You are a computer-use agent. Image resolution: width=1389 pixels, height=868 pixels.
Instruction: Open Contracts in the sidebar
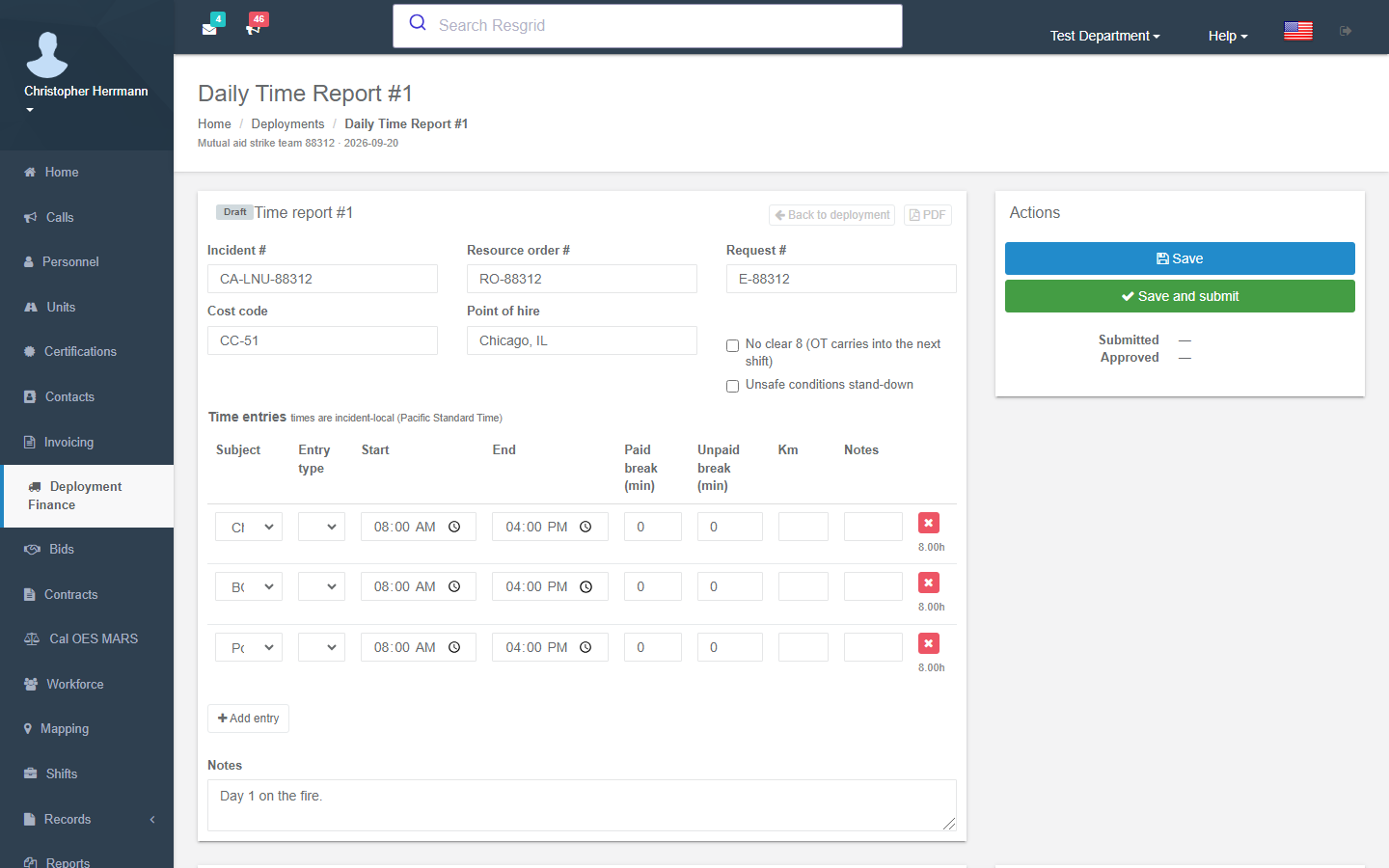pos(87,594)
